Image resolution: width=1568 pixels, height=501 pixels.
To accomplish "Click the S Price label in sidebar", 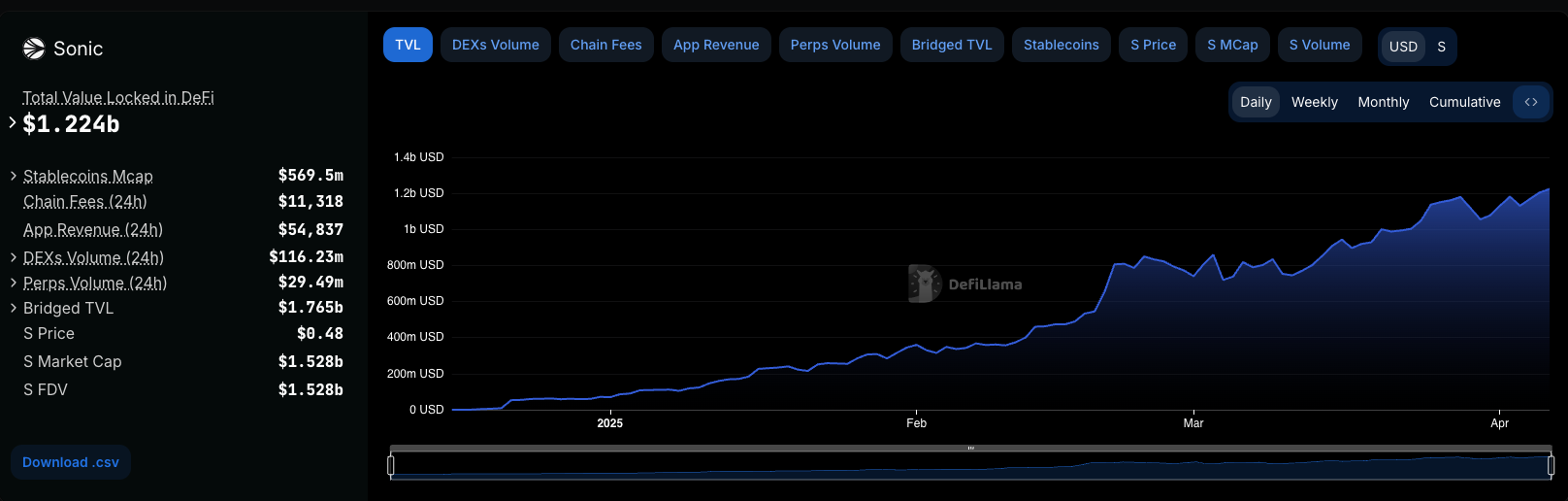I will [49, 333].
